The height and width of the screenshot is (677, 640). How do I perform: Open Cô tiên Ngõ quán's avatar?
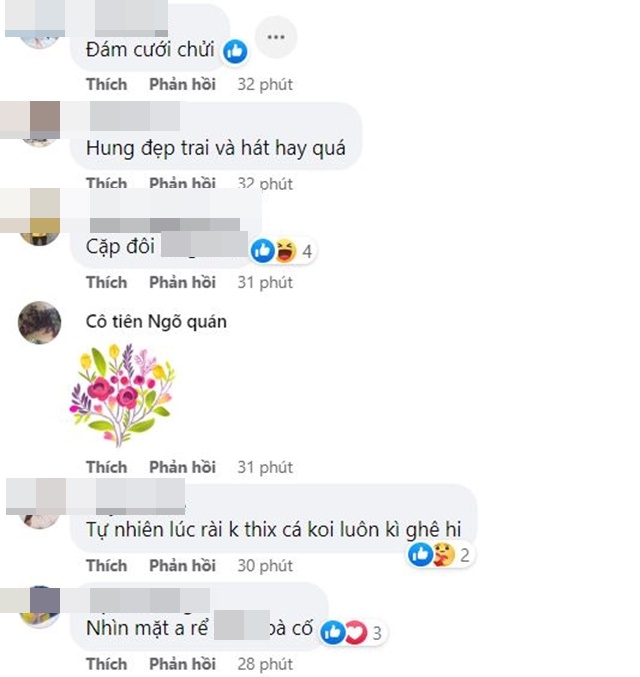(x=39, y=323)
